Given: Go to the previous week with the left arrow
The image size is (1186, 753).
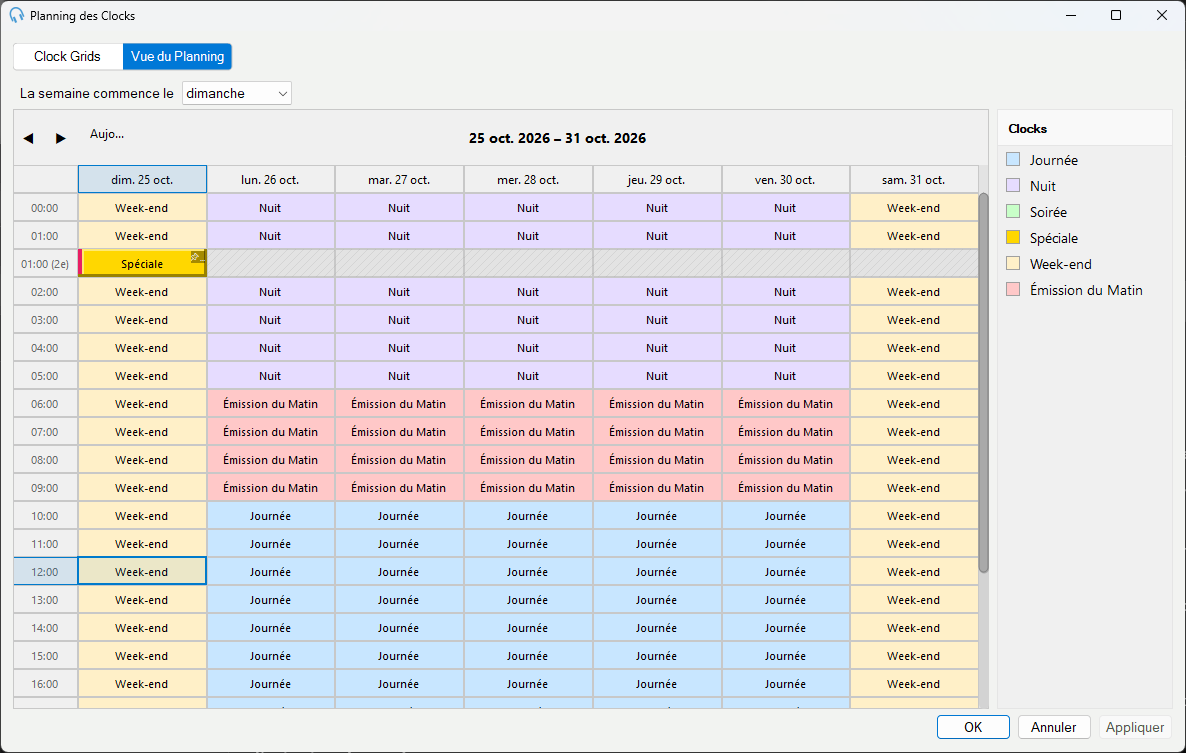Looking at the screenshot, I should 29,138.
